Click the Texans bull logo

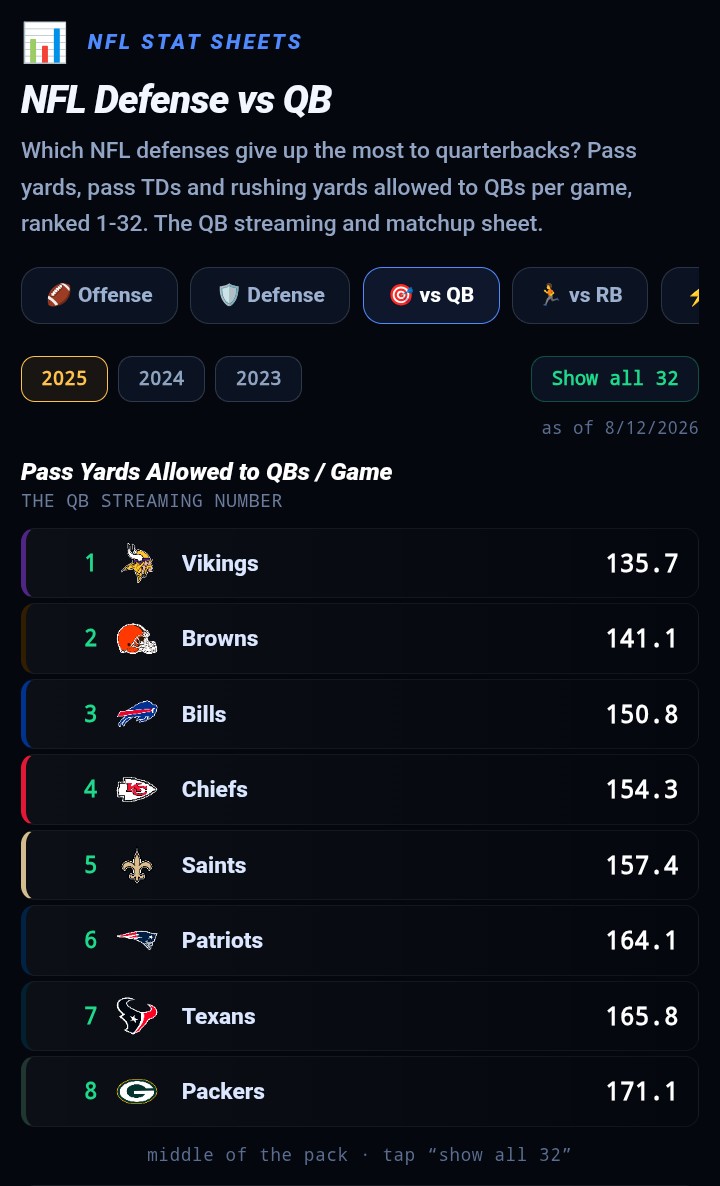coord(137,1016)
